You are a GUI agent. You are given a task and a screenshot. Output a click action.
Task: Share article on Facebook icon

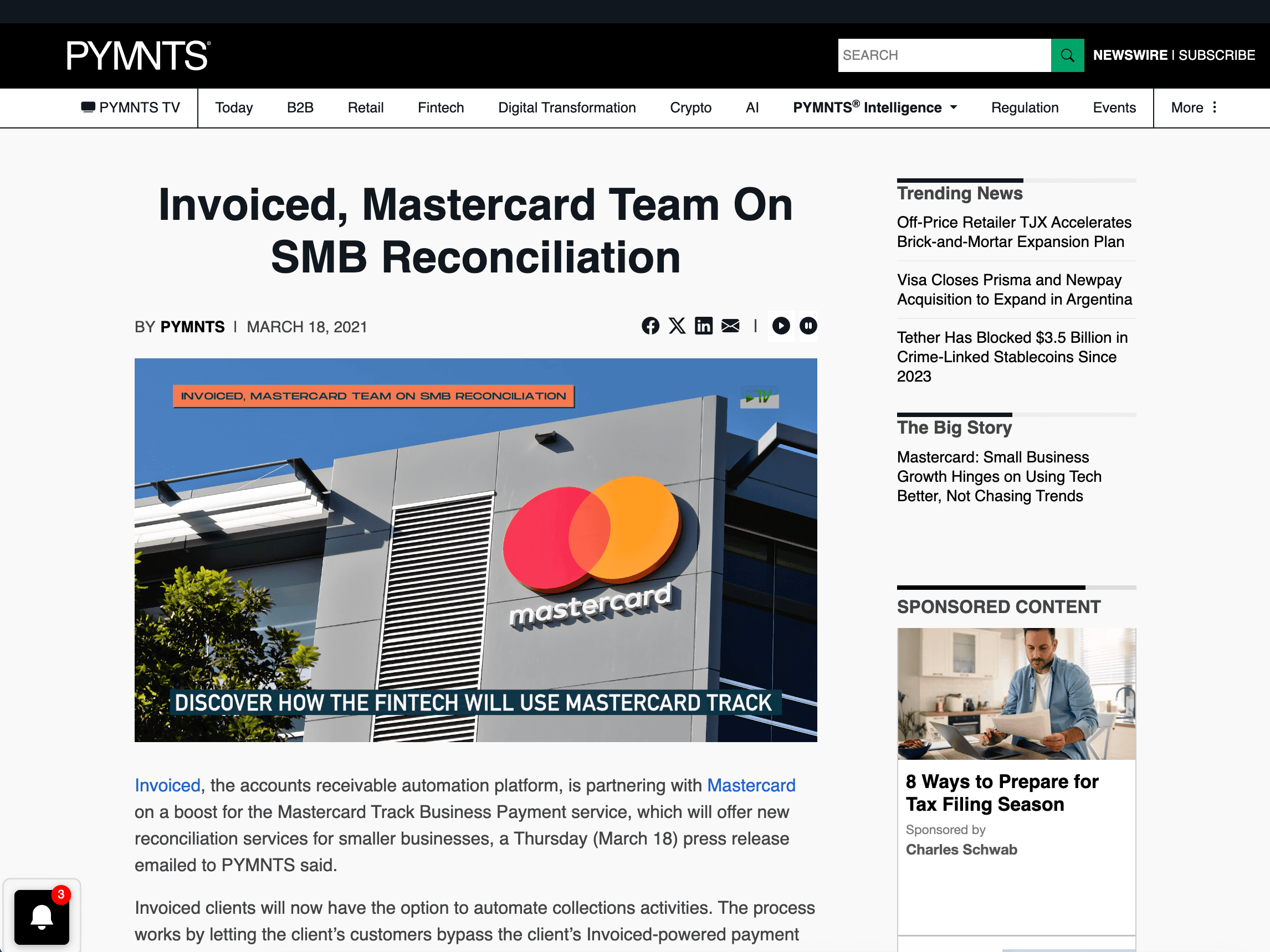pyautogui.click(x=650, y=326)
